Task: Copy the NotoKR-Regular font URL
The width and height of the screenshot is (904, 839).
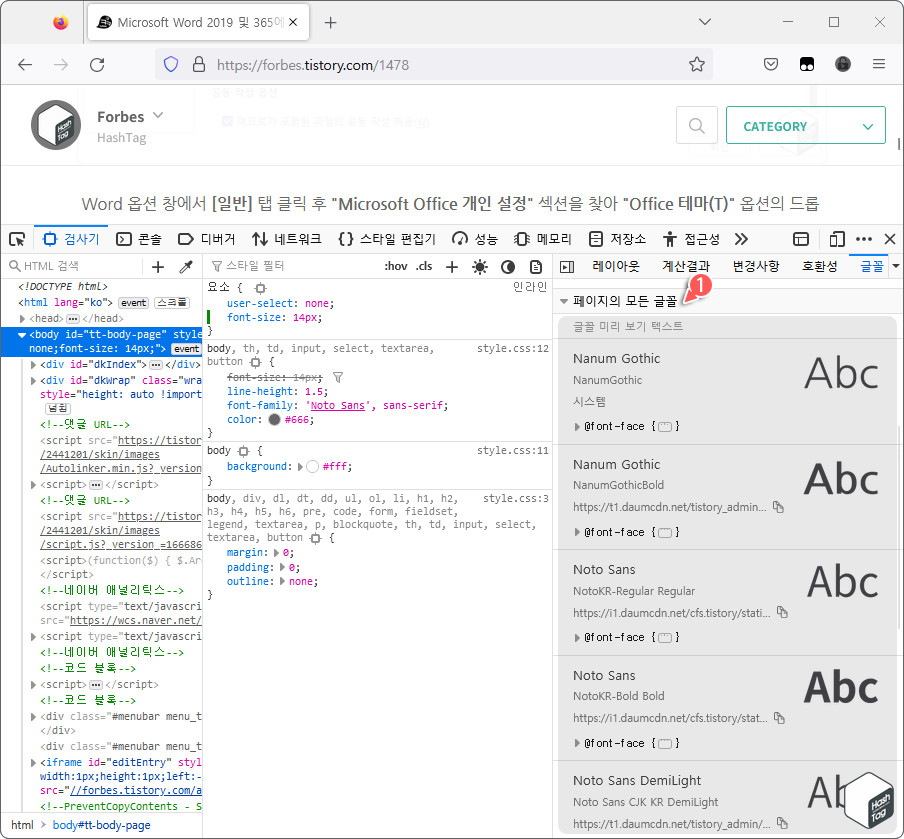Action: tap(782, 612)
